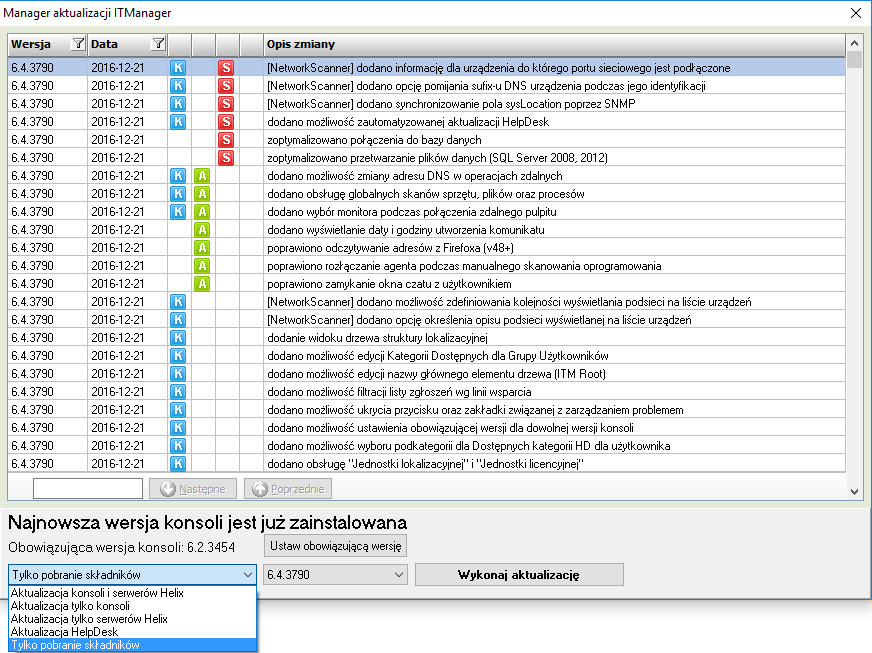Viewport: 872px width, 653px height.
Task: Click the scrollbar down arrow of the changelog
Action: pyautogui.click(x=854, y=491)
